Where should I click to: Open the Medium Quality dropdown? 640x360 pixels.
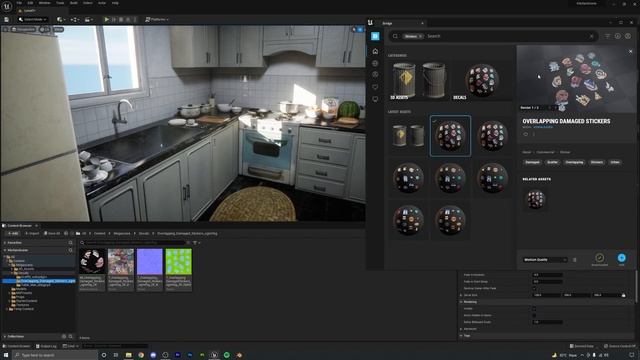click(x=545, y=260)
